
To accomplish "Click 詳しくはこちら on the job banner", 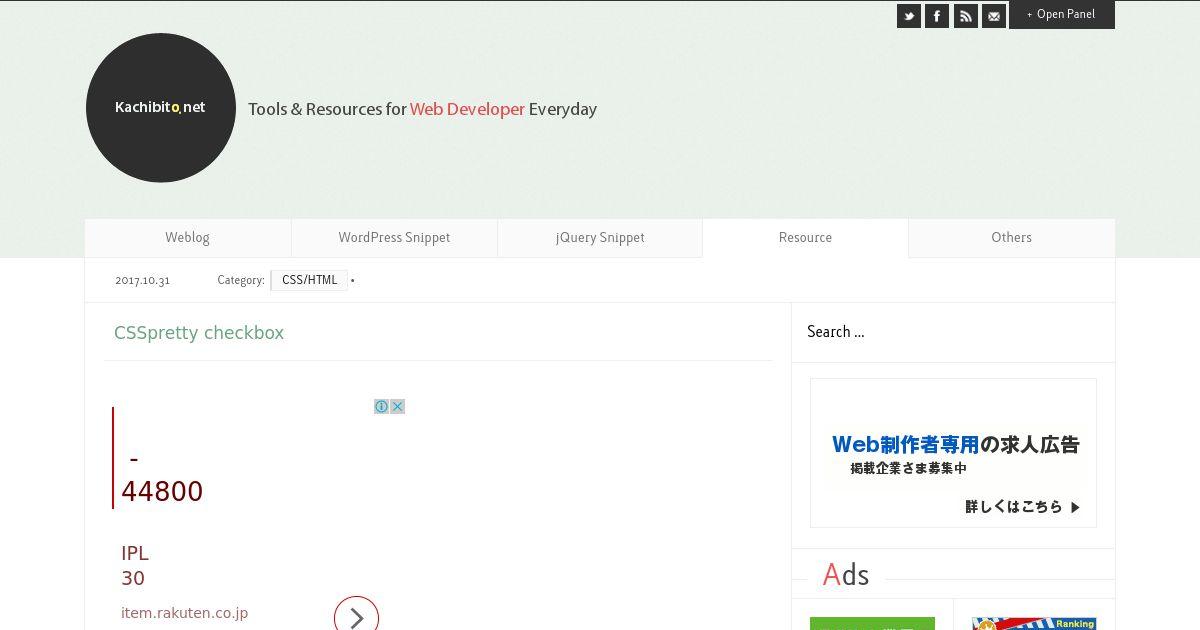I will 1023,507.
